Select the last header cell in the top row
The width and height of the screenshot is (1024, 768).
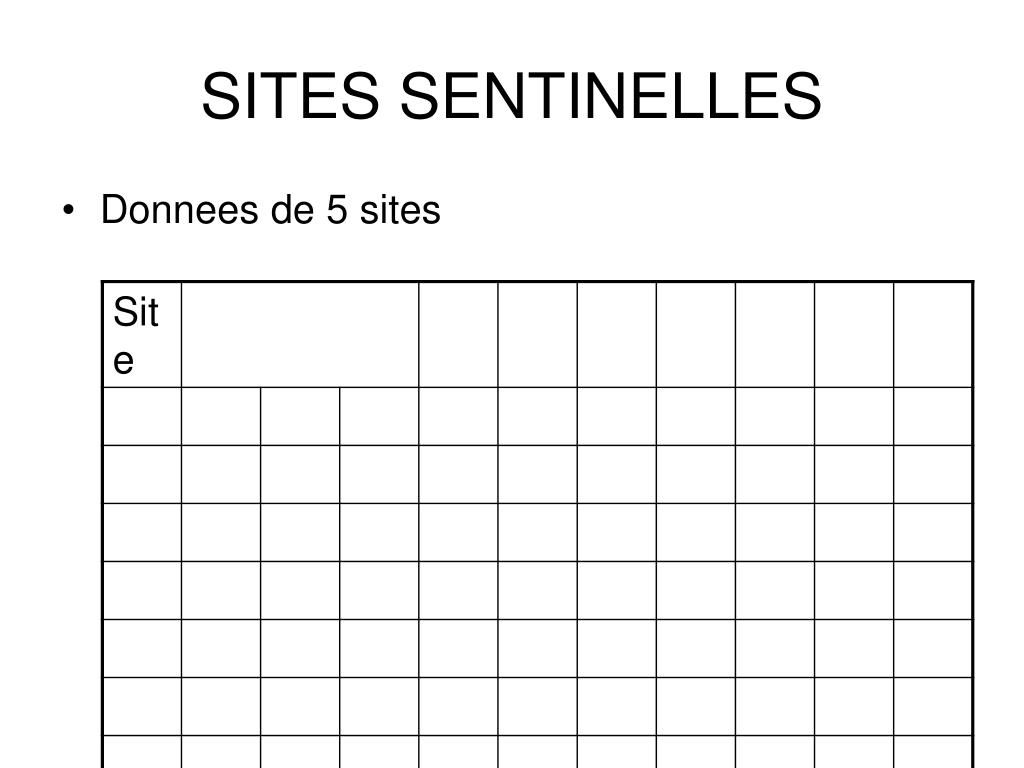(933, 335)
